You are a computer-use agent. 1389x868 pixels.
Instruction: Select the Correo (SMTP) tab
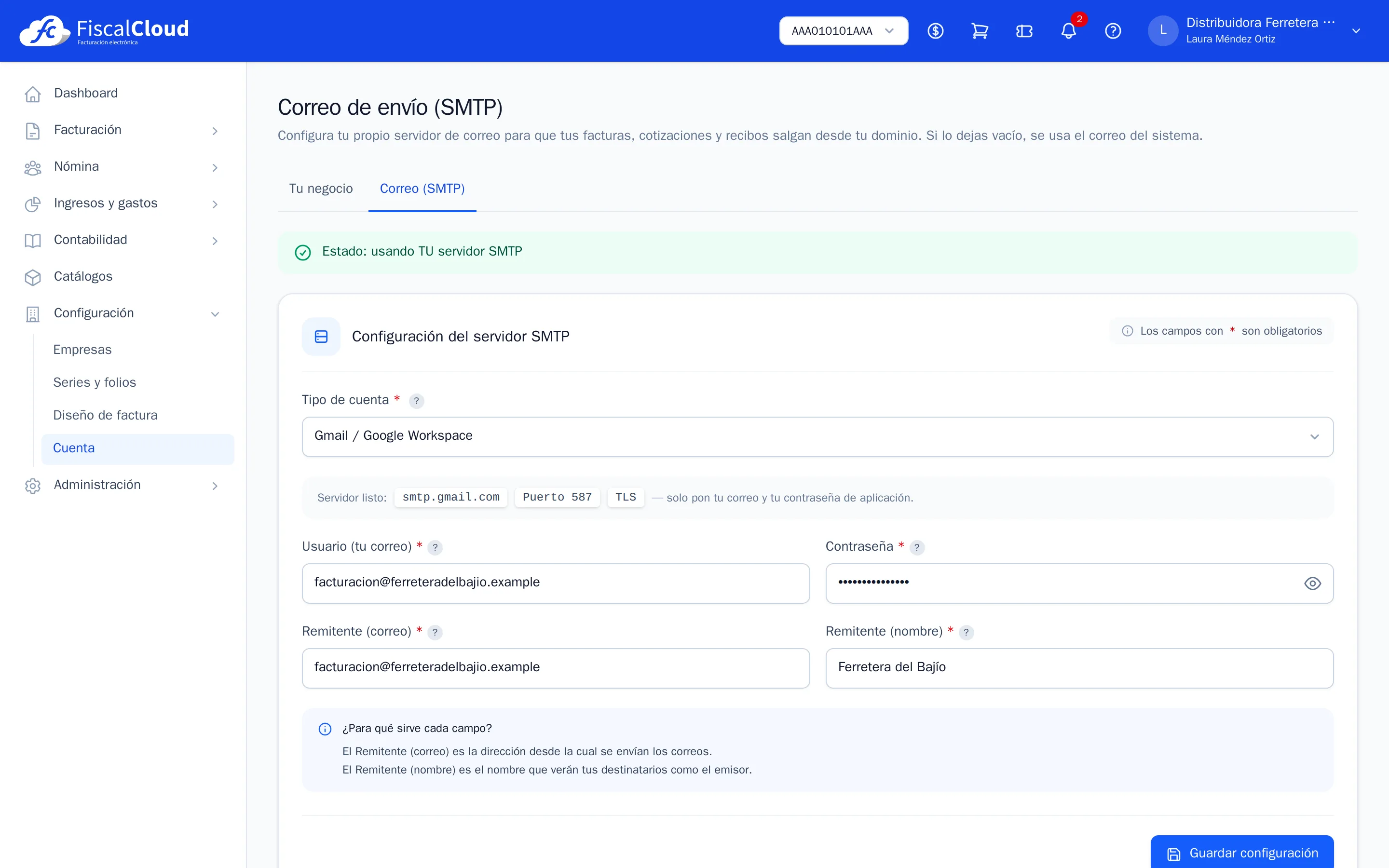422,189
